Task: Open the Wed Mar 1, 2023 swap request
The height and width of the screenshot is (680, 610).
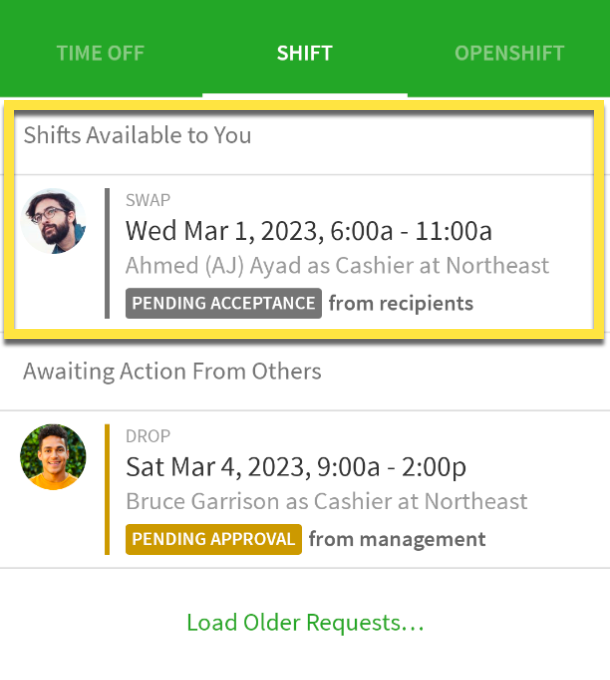Action: pos(304,253)
